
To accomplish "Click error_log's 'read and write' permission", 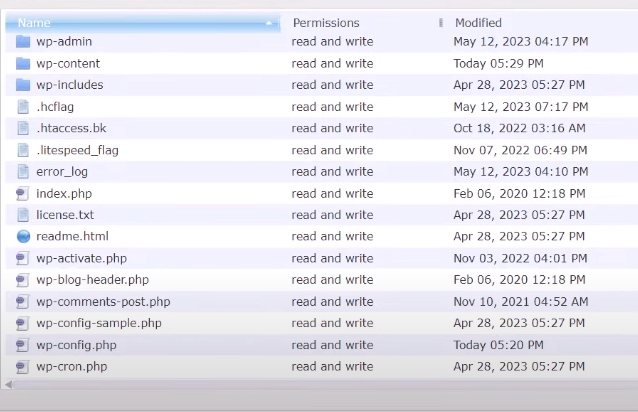I will coord(332,172).
